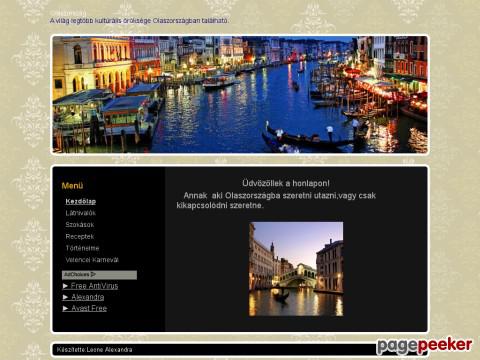Open the Kezdőlap menu item

point(81,201)
